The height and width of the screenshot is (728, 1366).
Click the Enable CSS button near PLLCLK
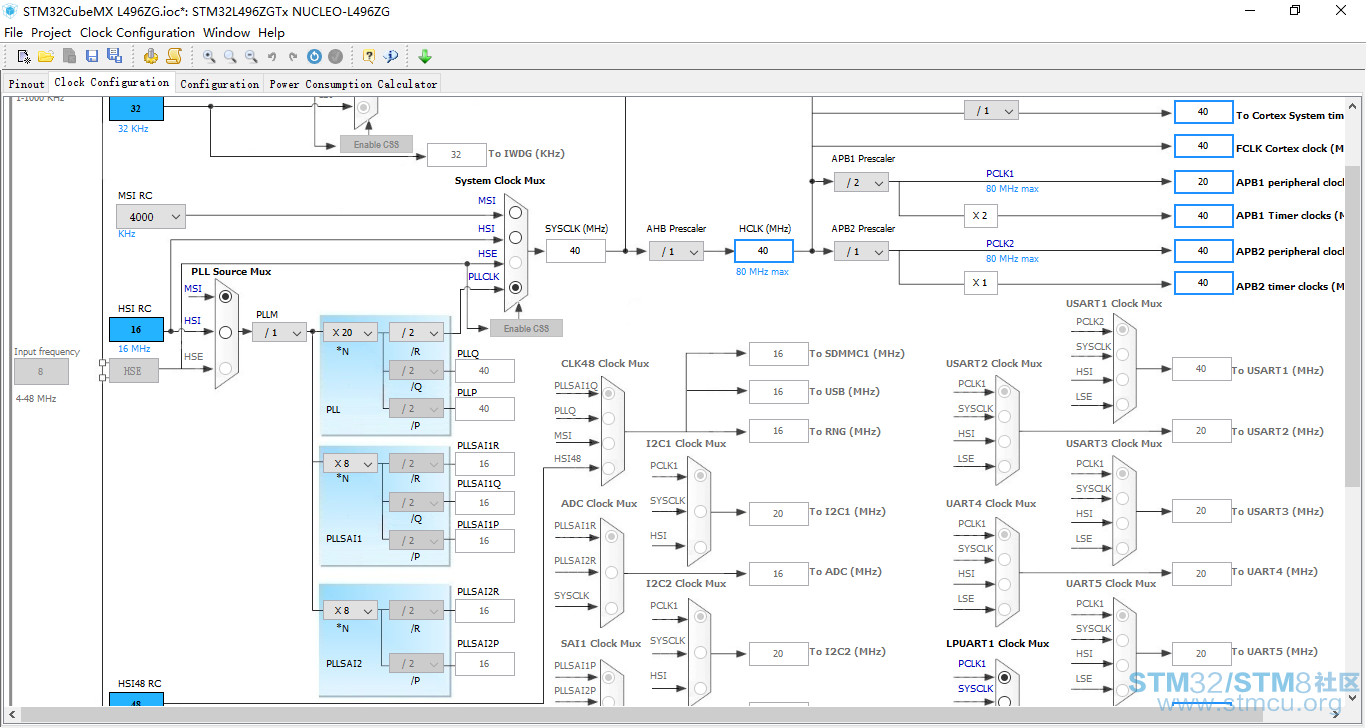[x=526, y=328]
